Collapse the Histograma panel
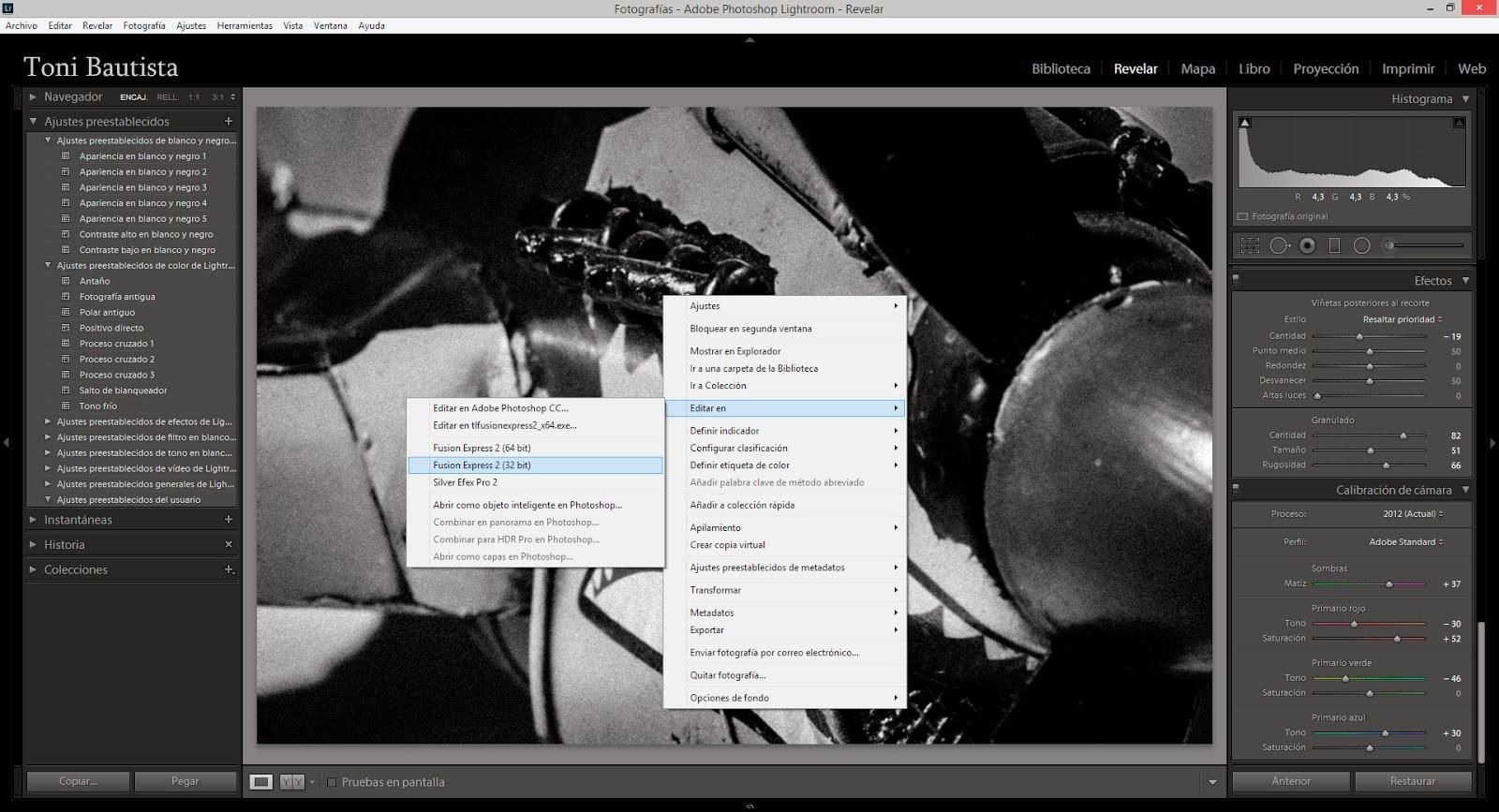 [1465, 98]
